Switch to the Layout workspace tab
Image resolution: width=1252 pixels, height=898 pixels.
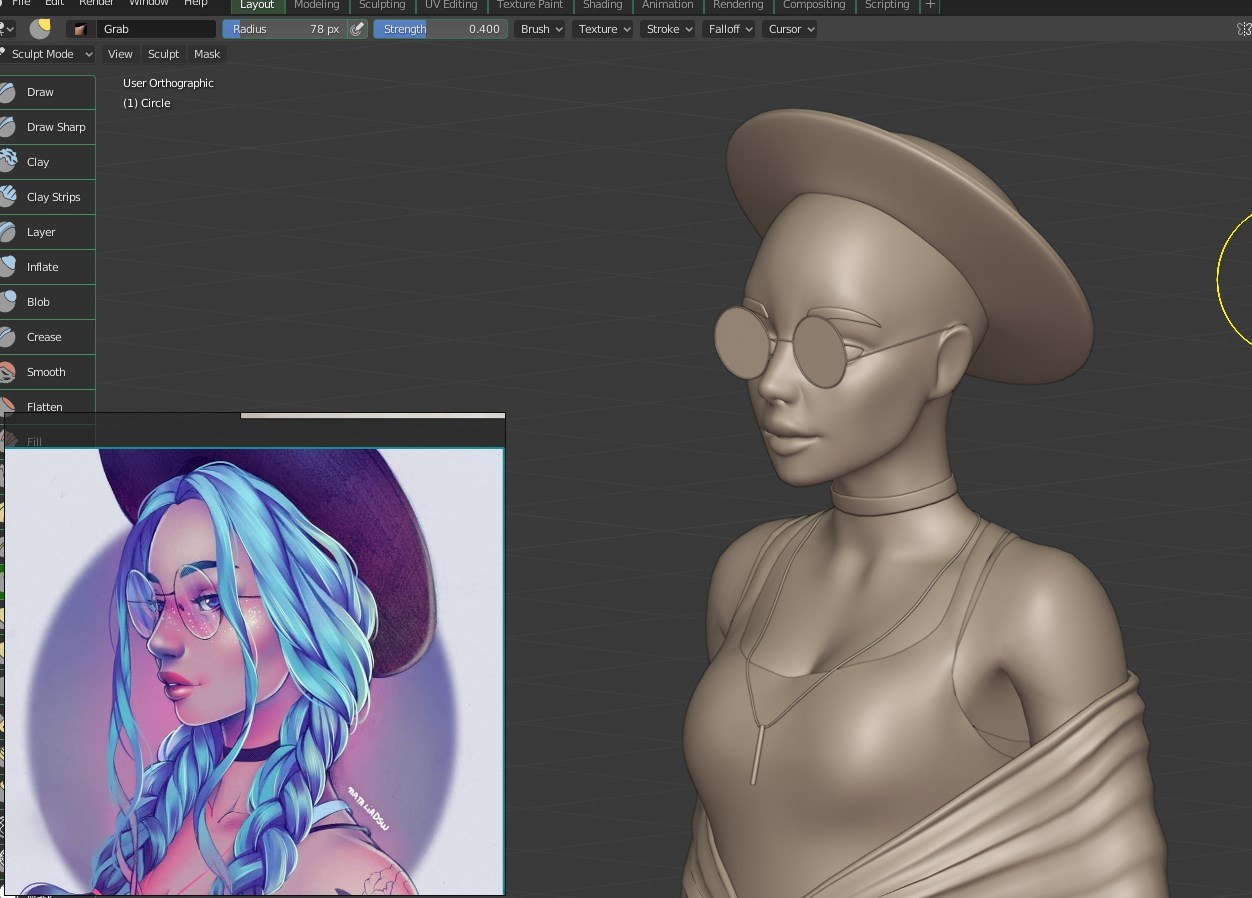click(257, 5)
